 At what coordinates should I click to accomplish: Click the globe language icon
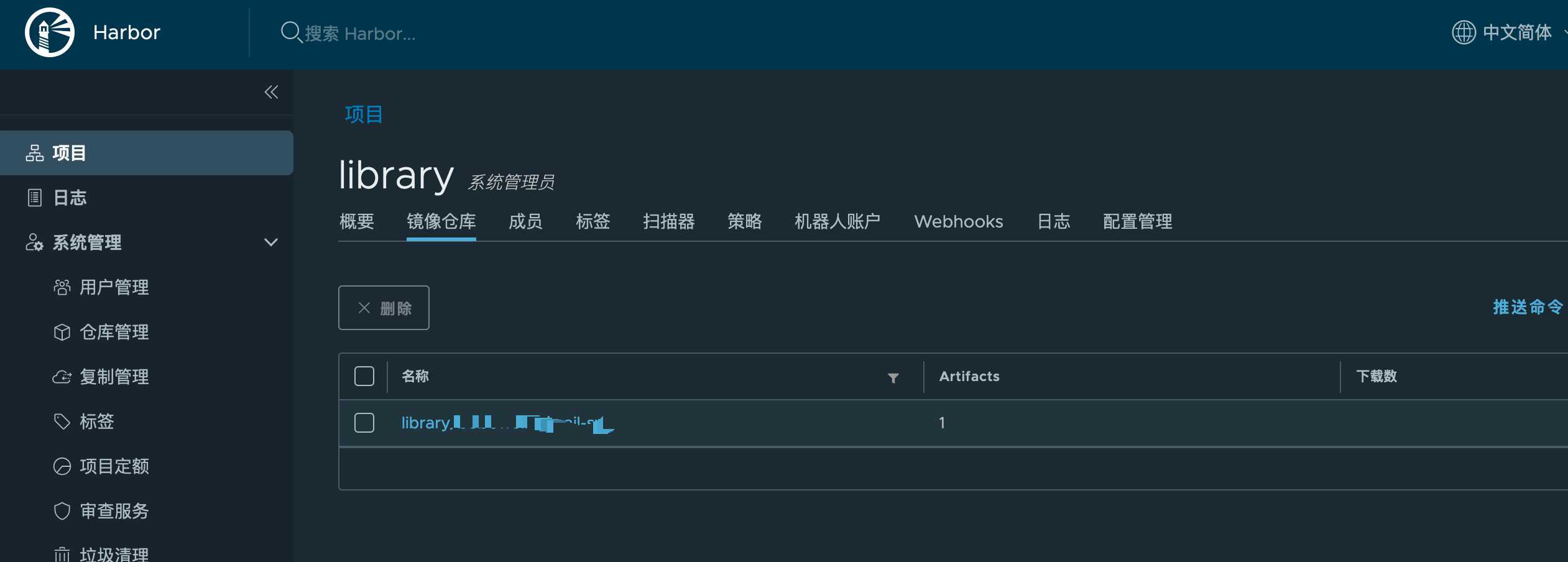(x=1464, y=32)
